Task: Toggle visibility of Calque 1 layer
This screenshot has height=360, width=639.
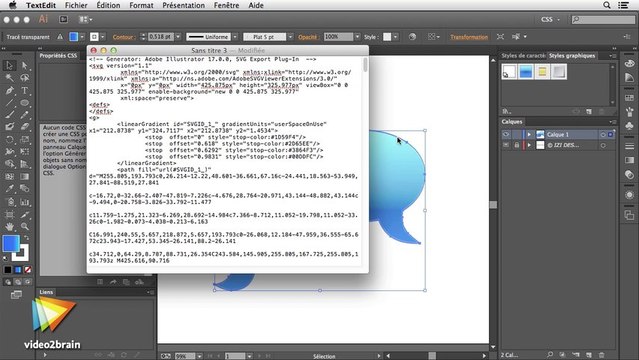Action: [506, 135]
